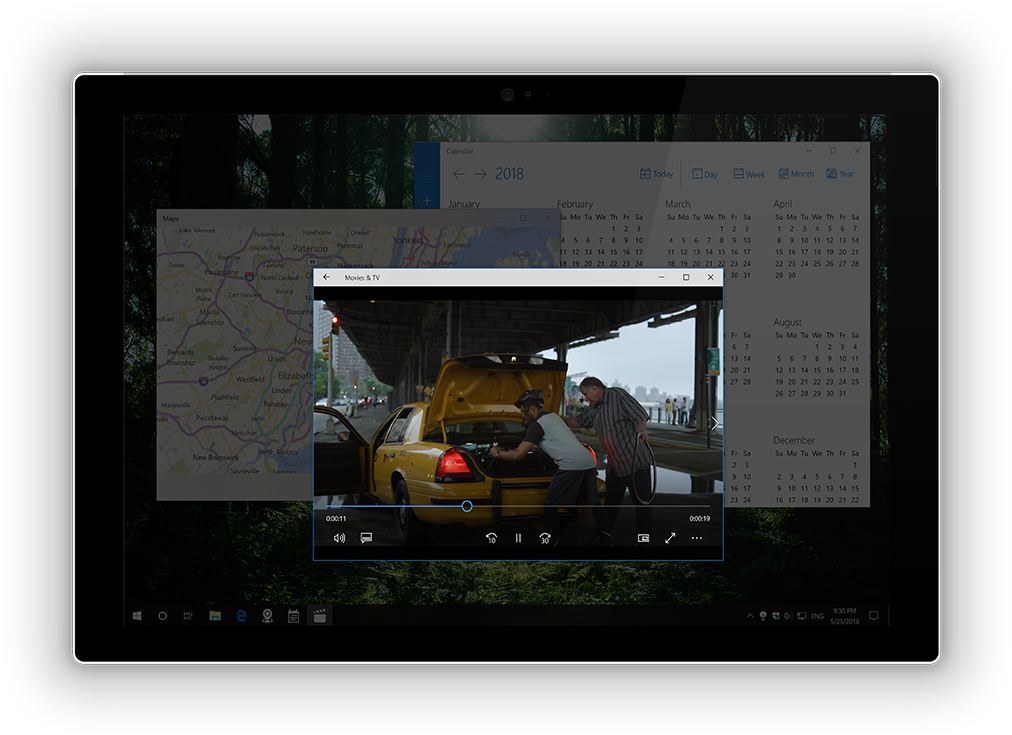Open the March month in Calendar
The height and width of the screenshot is (735, 1012).
(x=678, y=204)
